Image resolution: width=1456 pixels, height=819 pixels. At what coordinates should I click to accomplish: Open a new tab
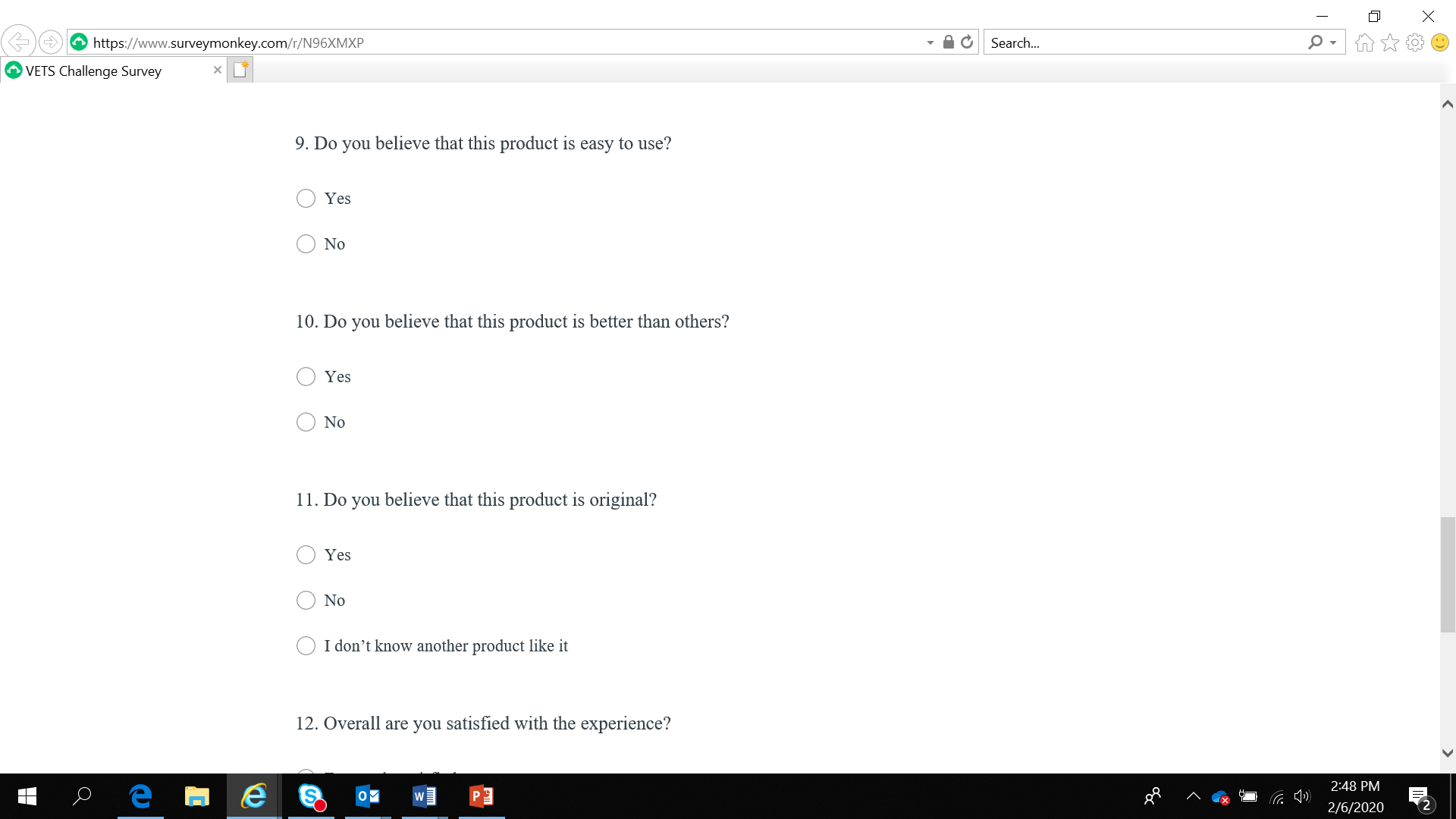240,71
